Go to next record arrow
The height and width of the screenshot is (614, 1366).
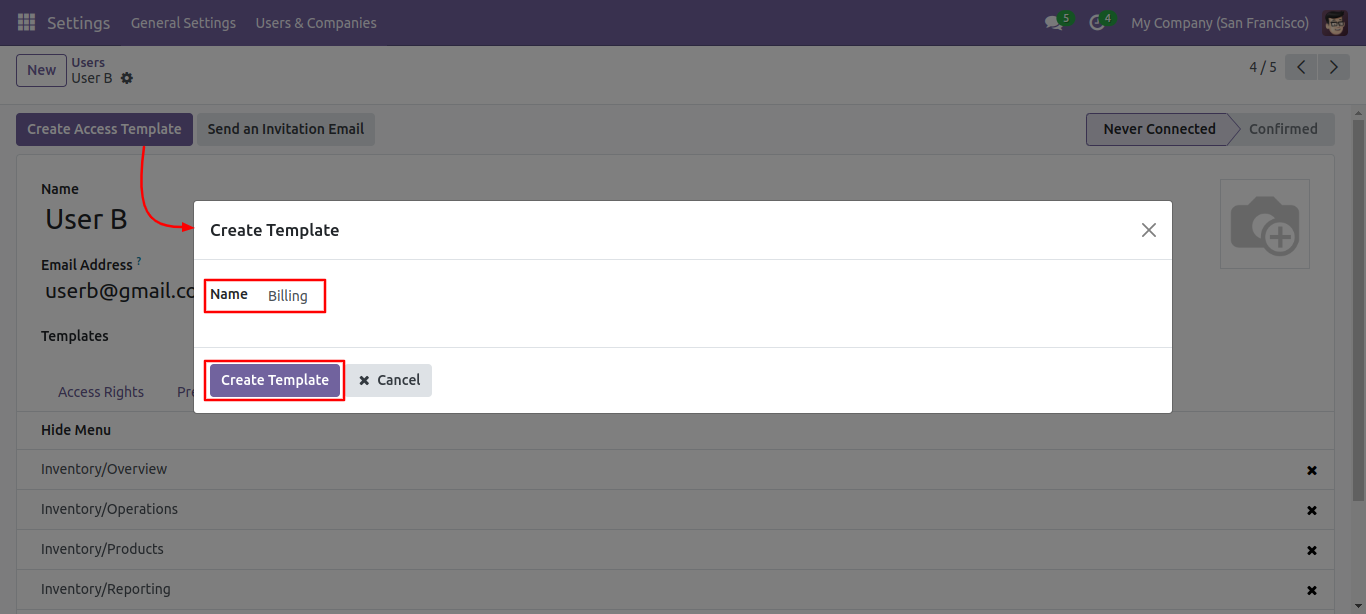(x=1334, y=67)
